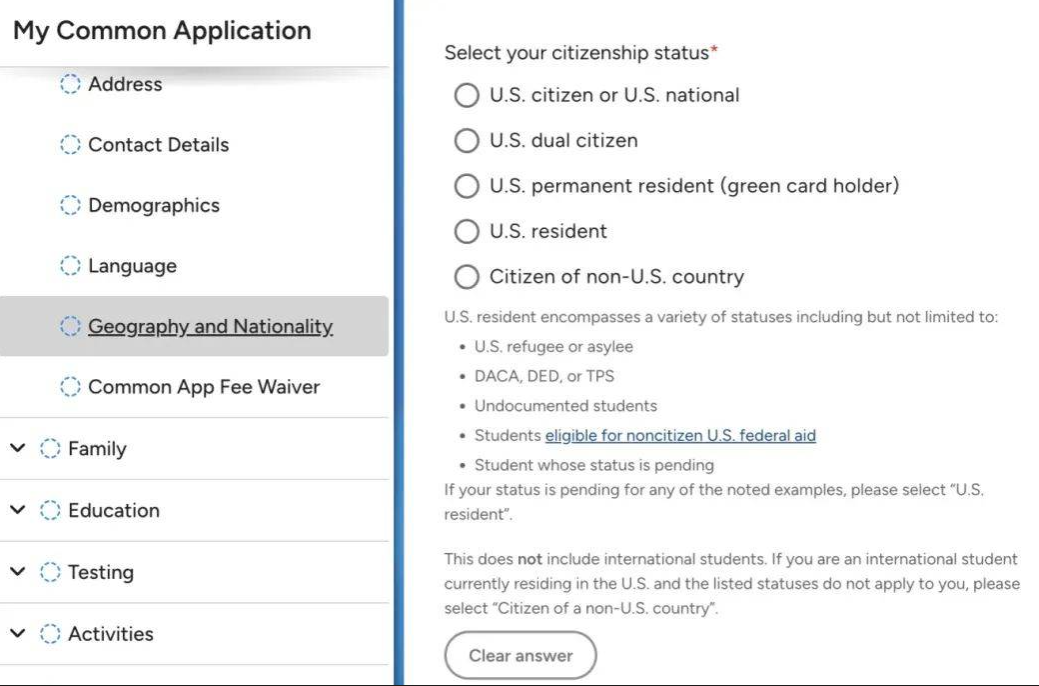
Task: Choose the U.S. resident radio button
Action: pyautogui.click(x=466, y=231)
